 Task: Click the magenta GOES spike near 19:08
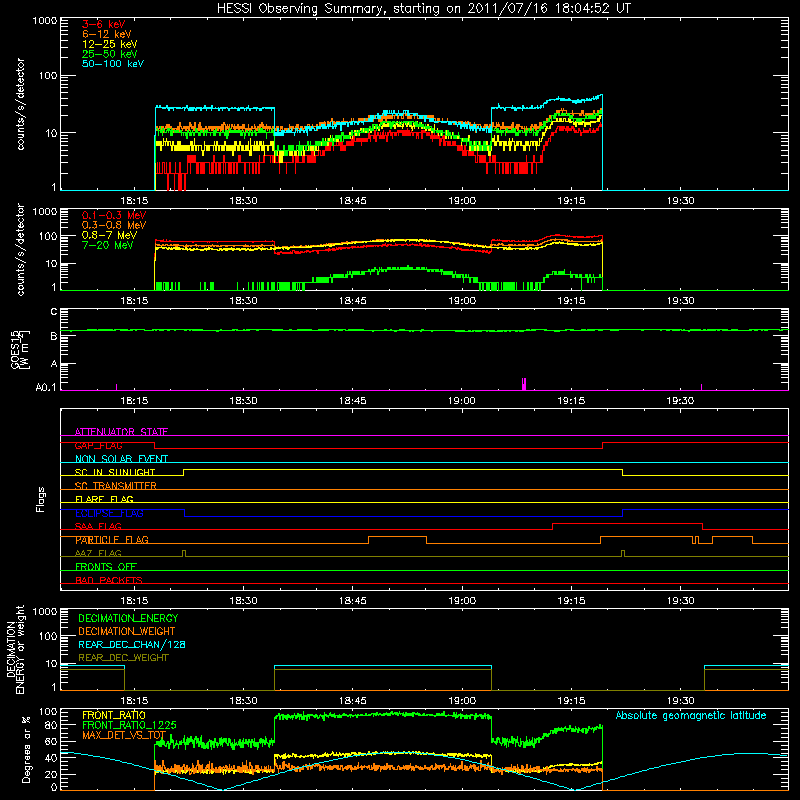(x=523, y=384)
